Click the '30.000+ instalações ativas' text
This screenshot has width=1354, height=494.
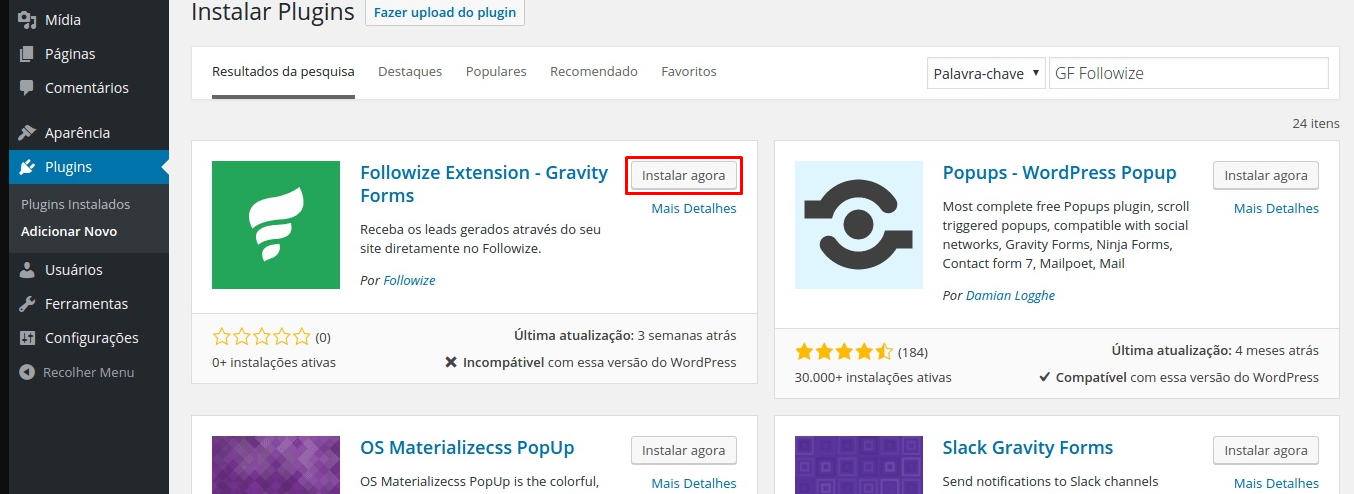pos(873,377)
